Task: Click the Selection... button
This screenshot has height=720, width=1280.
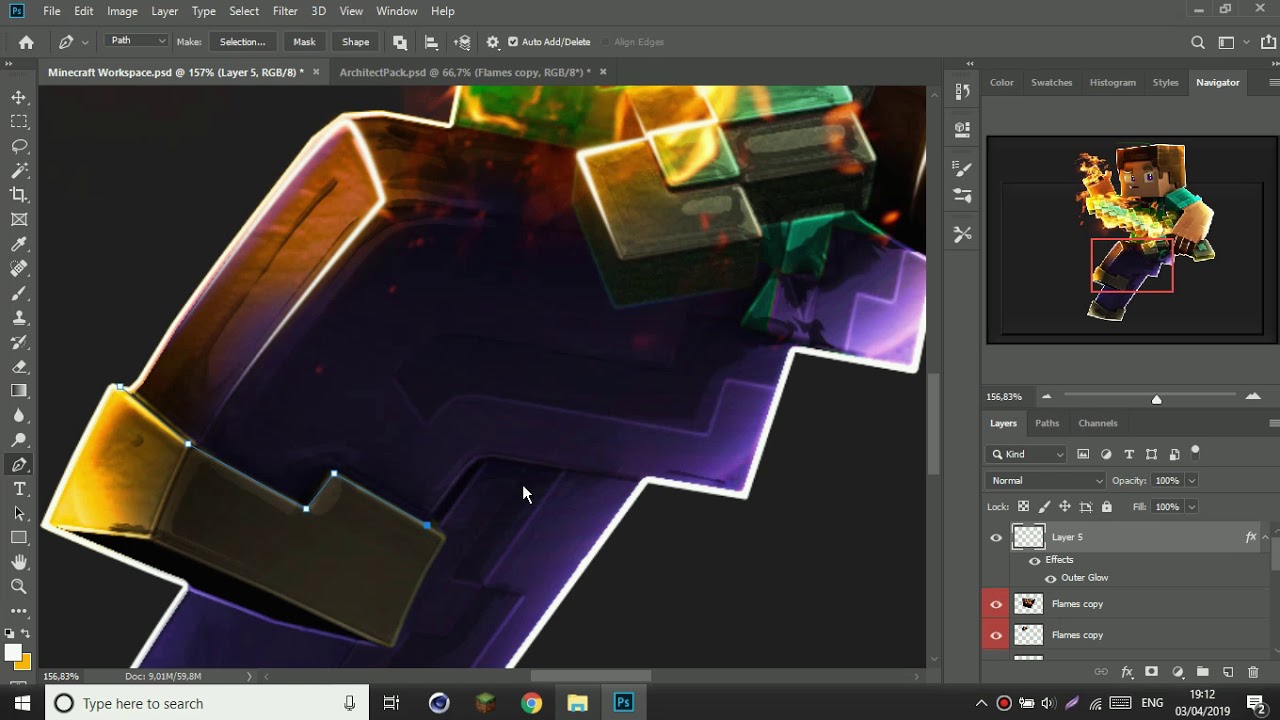Action: click(242, 42)
